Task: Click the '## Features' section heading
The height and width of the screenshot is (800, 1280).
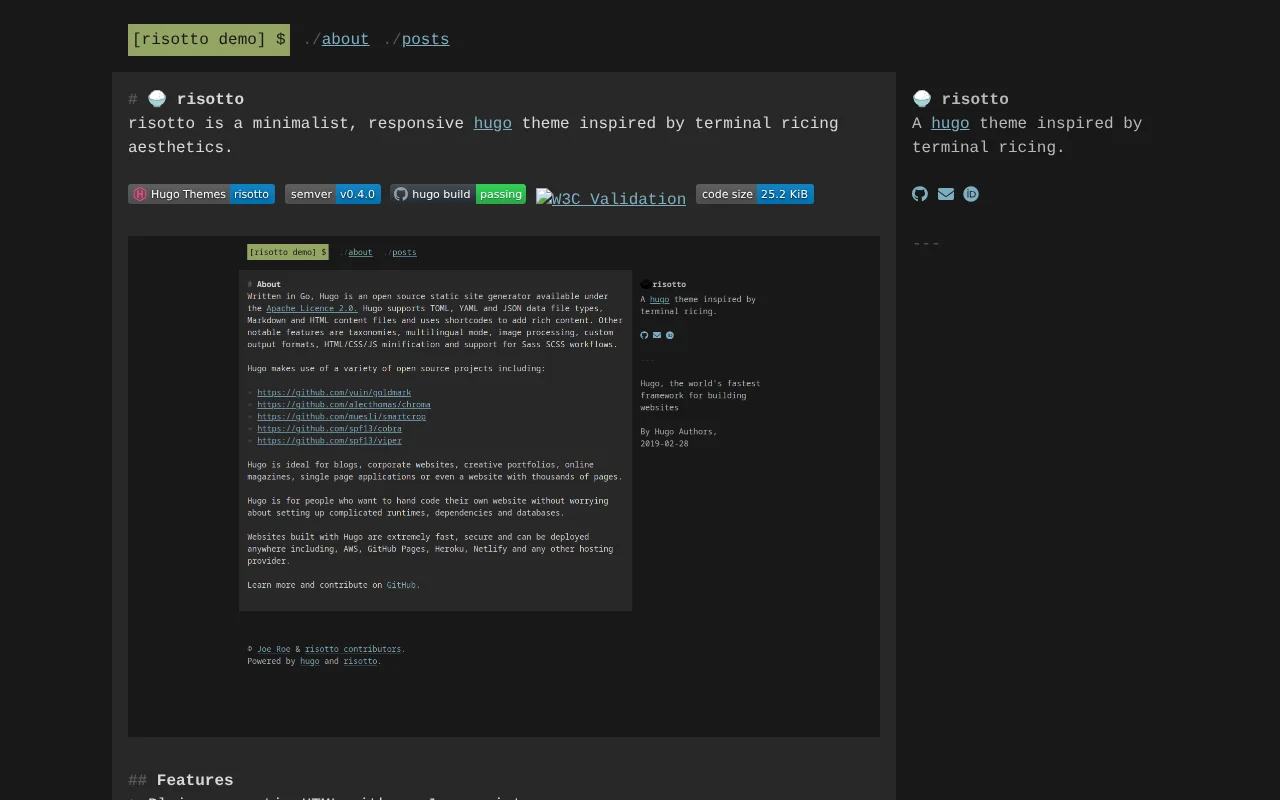Action: [x=181, y=780]
